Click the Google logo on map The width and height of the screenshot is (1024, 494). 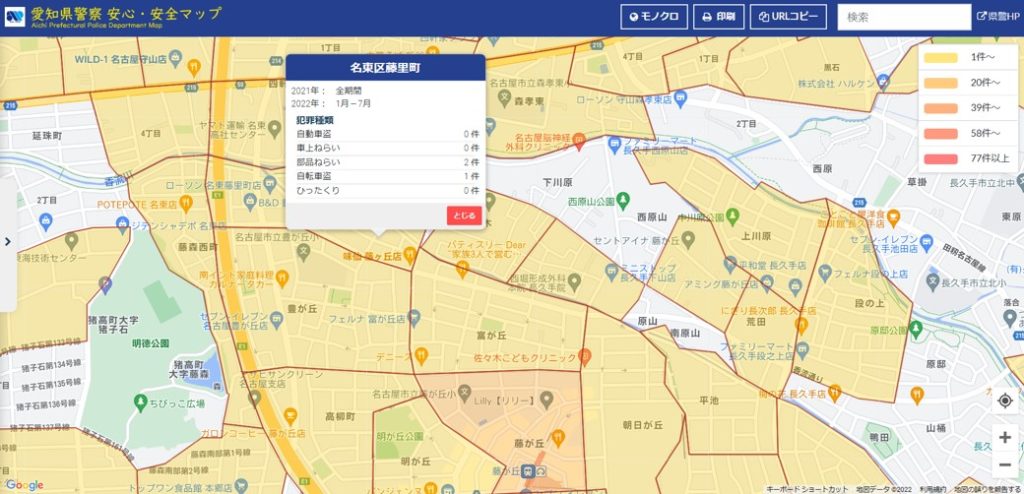click(x=24, y=485)
